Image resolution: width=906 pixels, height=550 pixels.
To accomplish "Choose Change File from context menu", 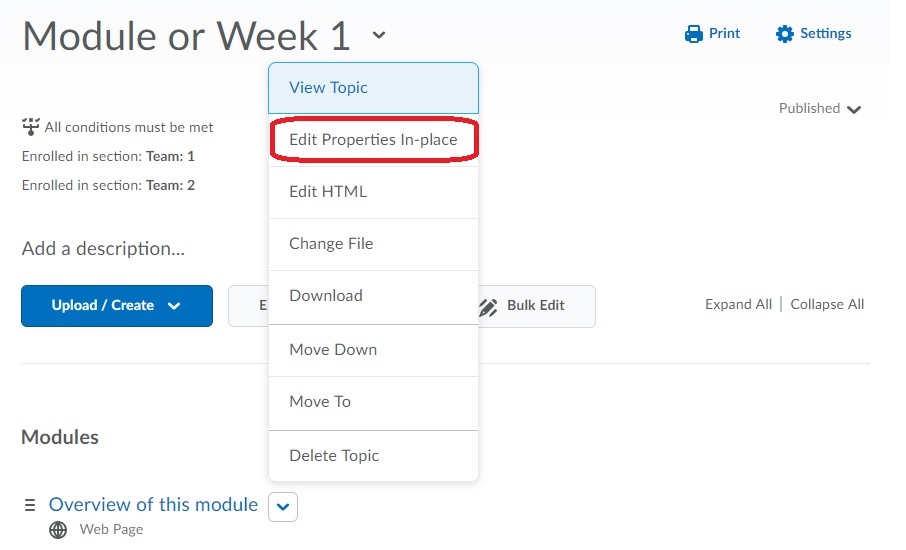I will point(373,244).
